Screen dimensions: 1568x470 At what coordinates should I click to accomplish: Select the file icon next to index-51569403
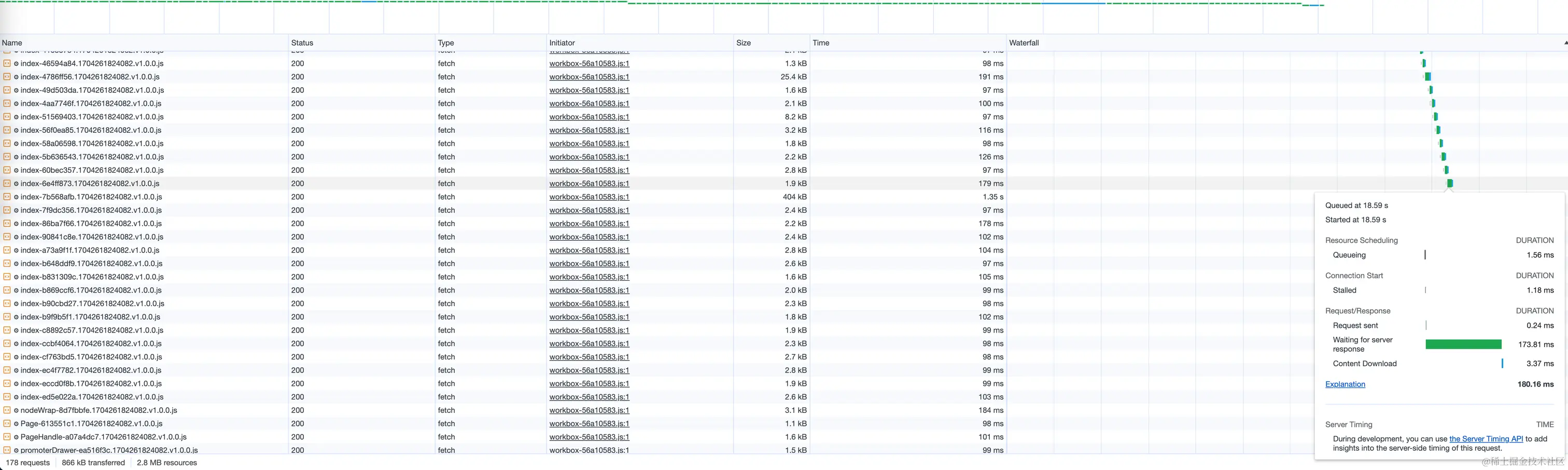click(7, 117)
